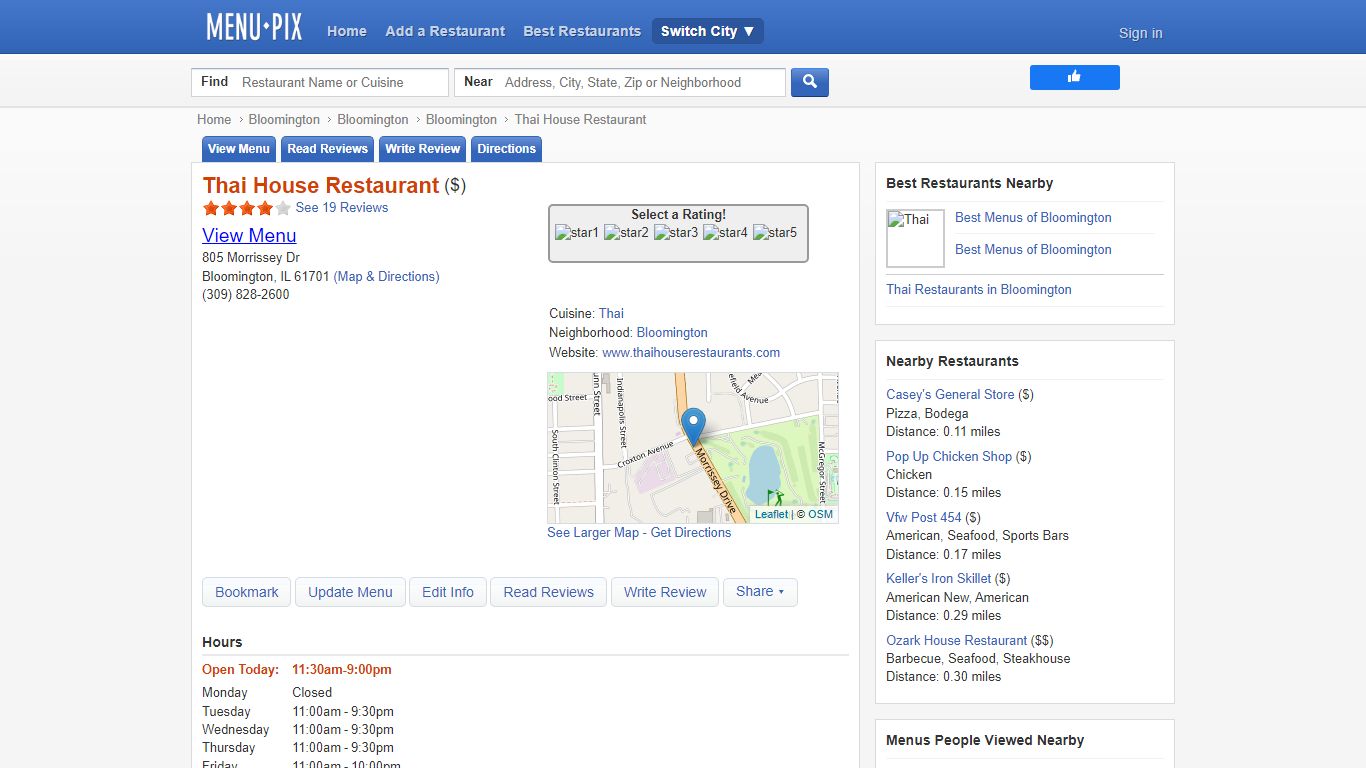Open the Read Reviews tab

327,149
